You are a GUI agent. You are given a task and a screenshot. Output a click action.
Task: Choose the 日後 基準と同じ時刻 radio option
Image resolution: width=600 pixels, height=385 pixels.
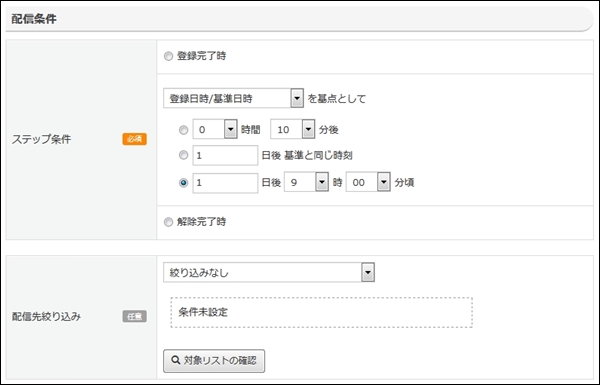pyautogui.click(x=184, y=155)
